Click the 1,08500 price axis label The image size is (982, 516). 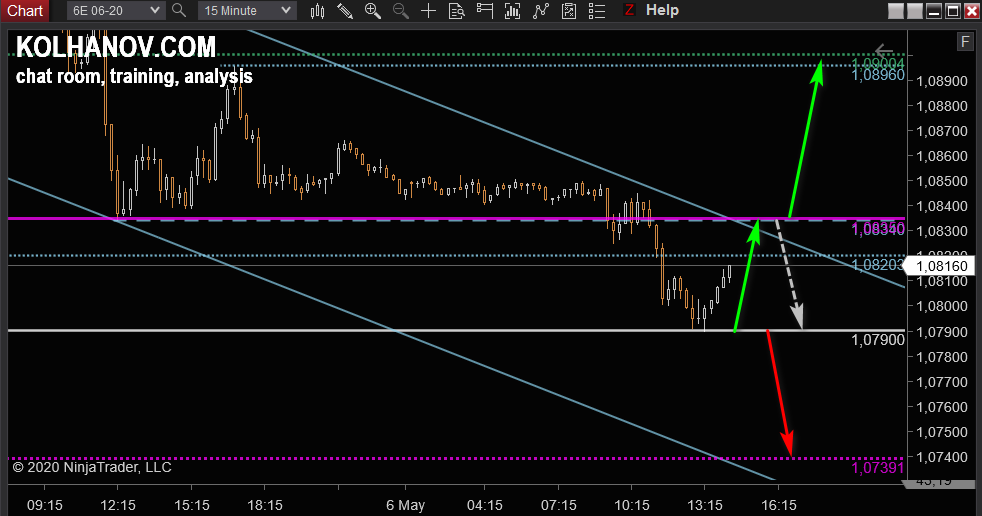(x=941, y=182)
